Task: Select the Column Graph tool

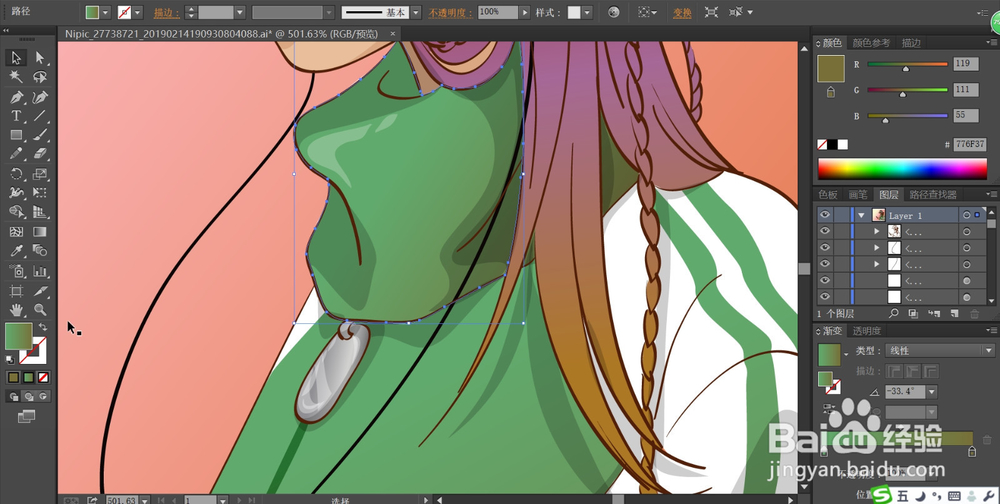Action: (40, 271)
